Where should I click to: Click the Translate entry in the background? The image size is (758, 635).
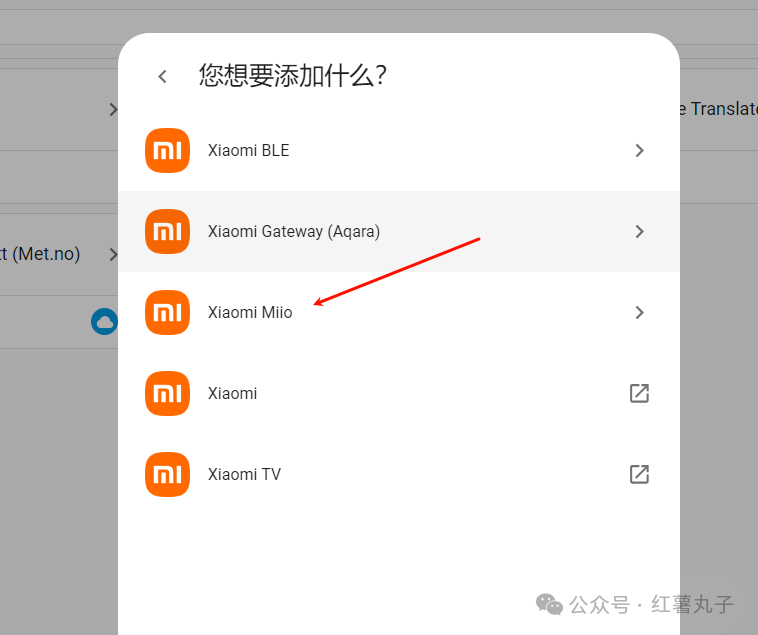tap(719, 109)
